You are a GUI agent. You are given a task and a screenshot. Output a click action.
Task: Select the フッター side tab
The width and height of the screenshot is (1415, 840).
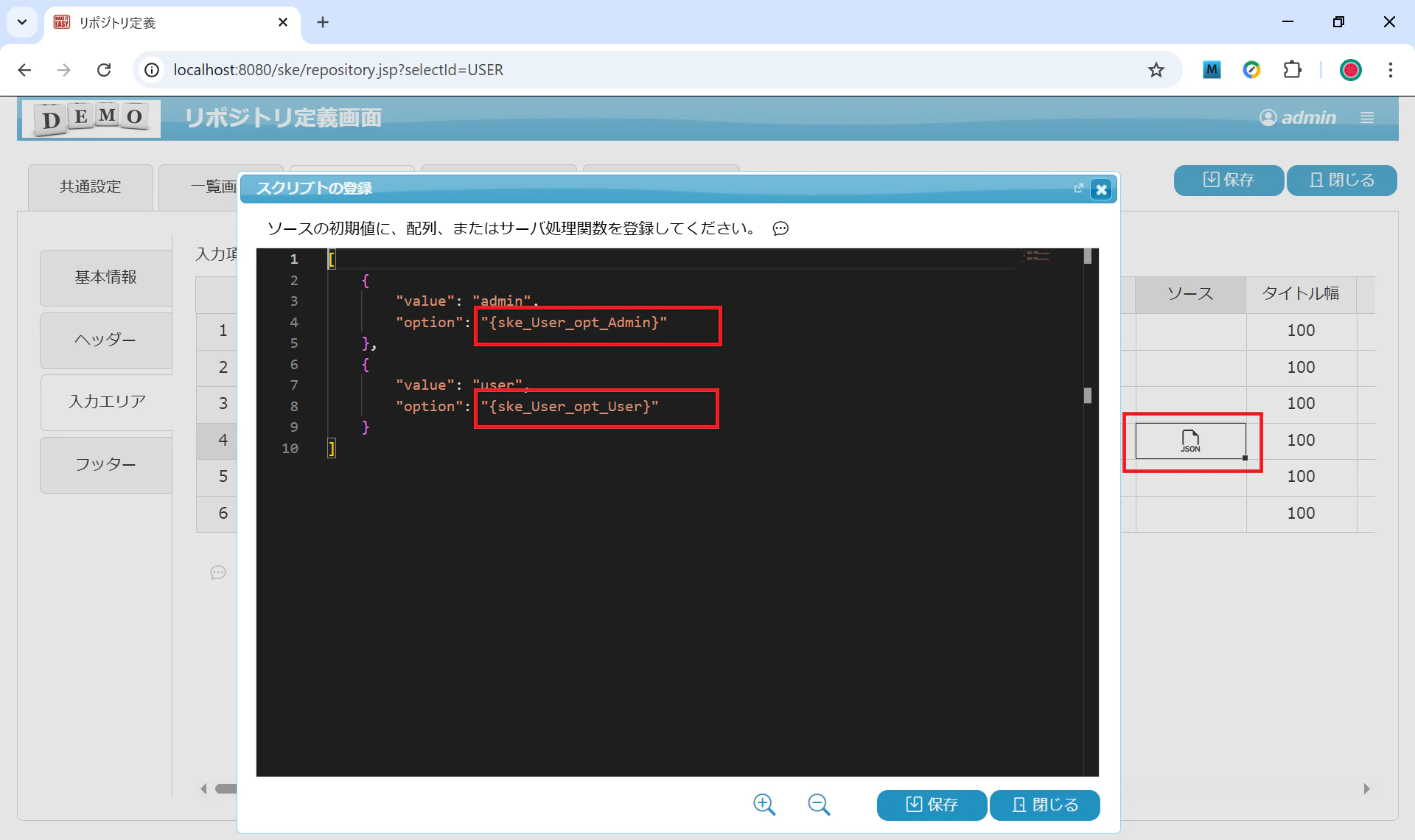pyautogui.click(x=106, y=464)
